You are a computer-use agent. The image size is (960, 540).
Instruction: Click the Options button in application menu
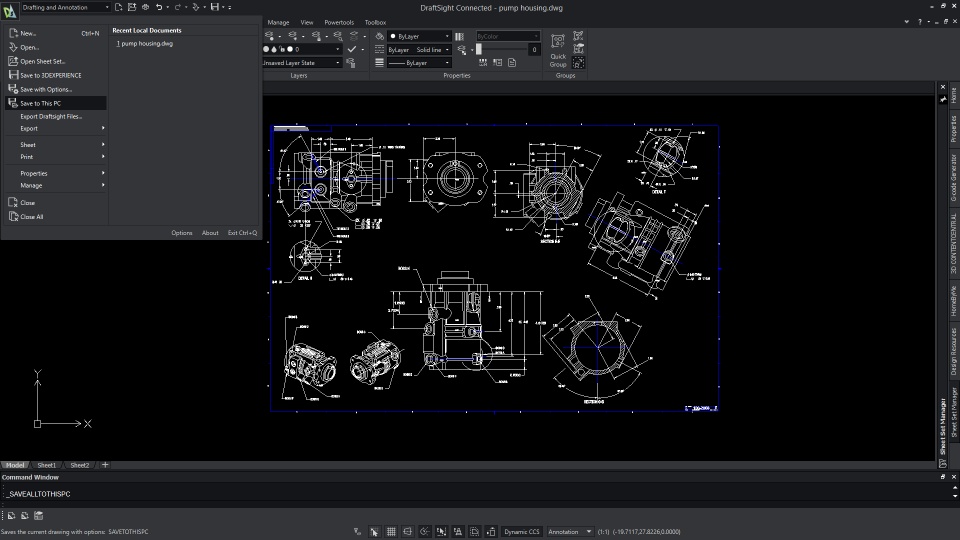tap(181, 233)
